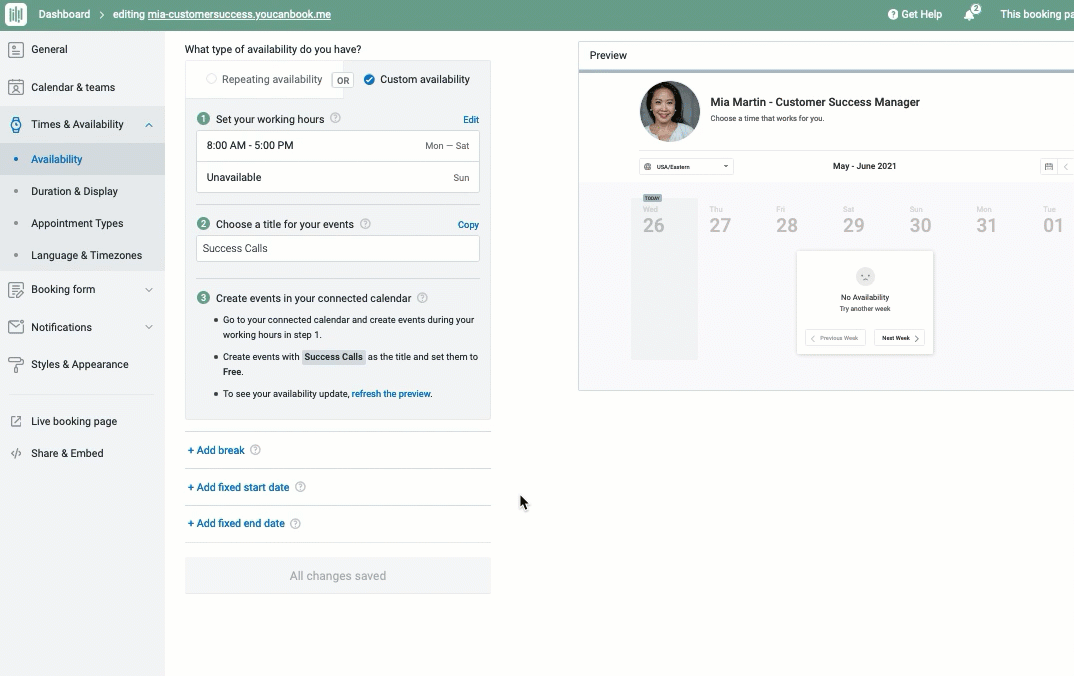Click the General sidebar icon
Image resolution: width=1074 pixels, height=676 pixels.
[x=16, y=49]
